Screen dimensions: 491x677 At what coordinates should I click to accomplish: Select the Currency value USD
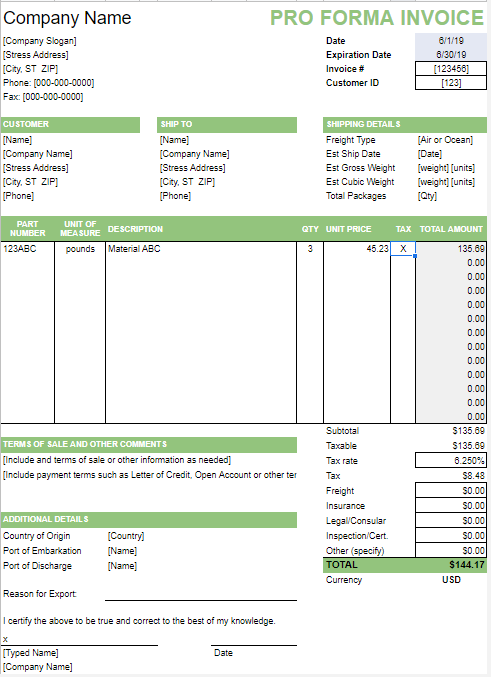click(x=451, y=580)
